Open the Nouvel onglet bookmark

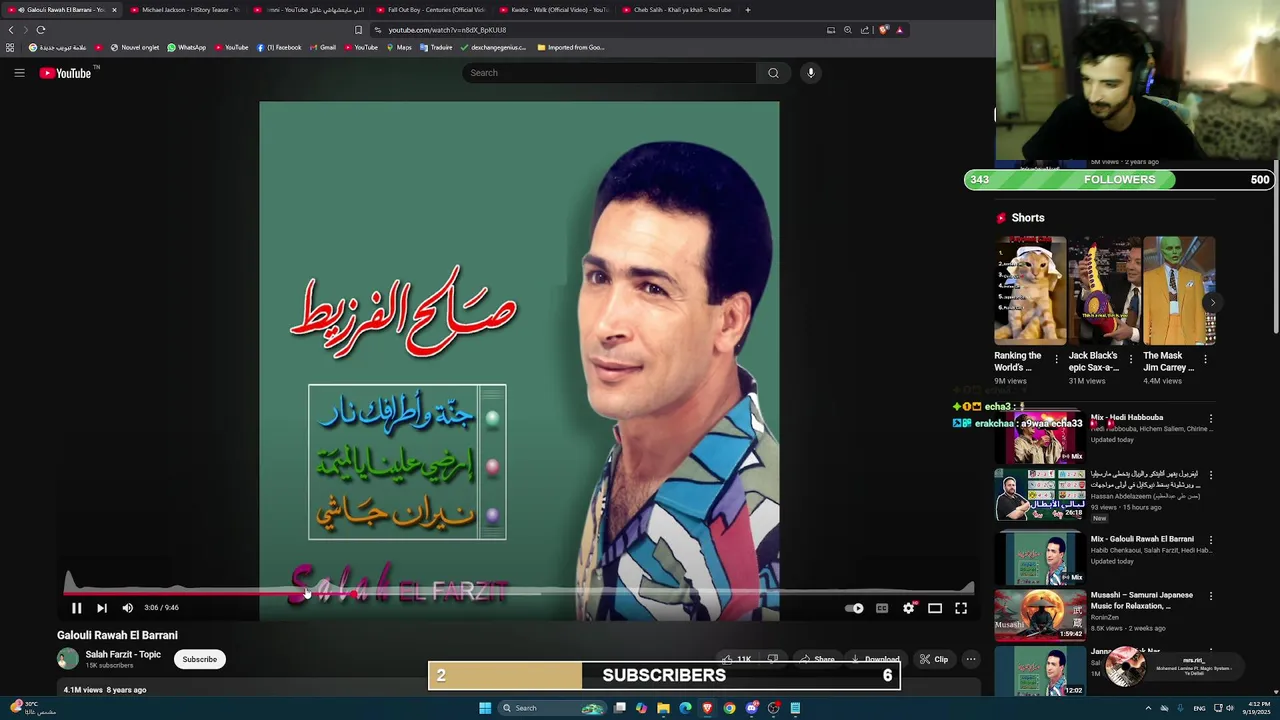(135, 47)
